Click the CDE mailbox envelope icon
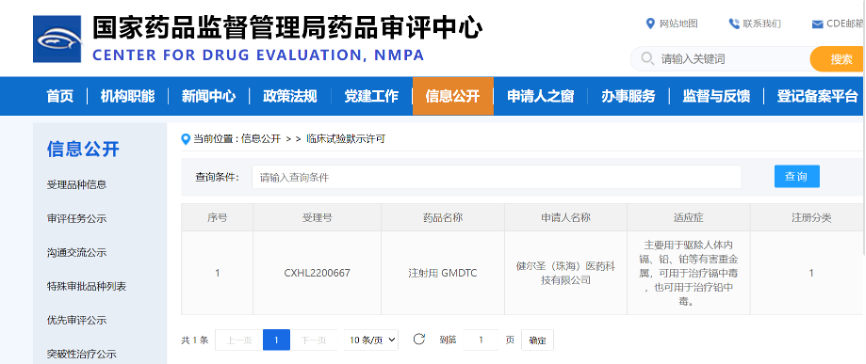This screenshot has width=866, height=364. pyautogui.click(x=817, y=24)
